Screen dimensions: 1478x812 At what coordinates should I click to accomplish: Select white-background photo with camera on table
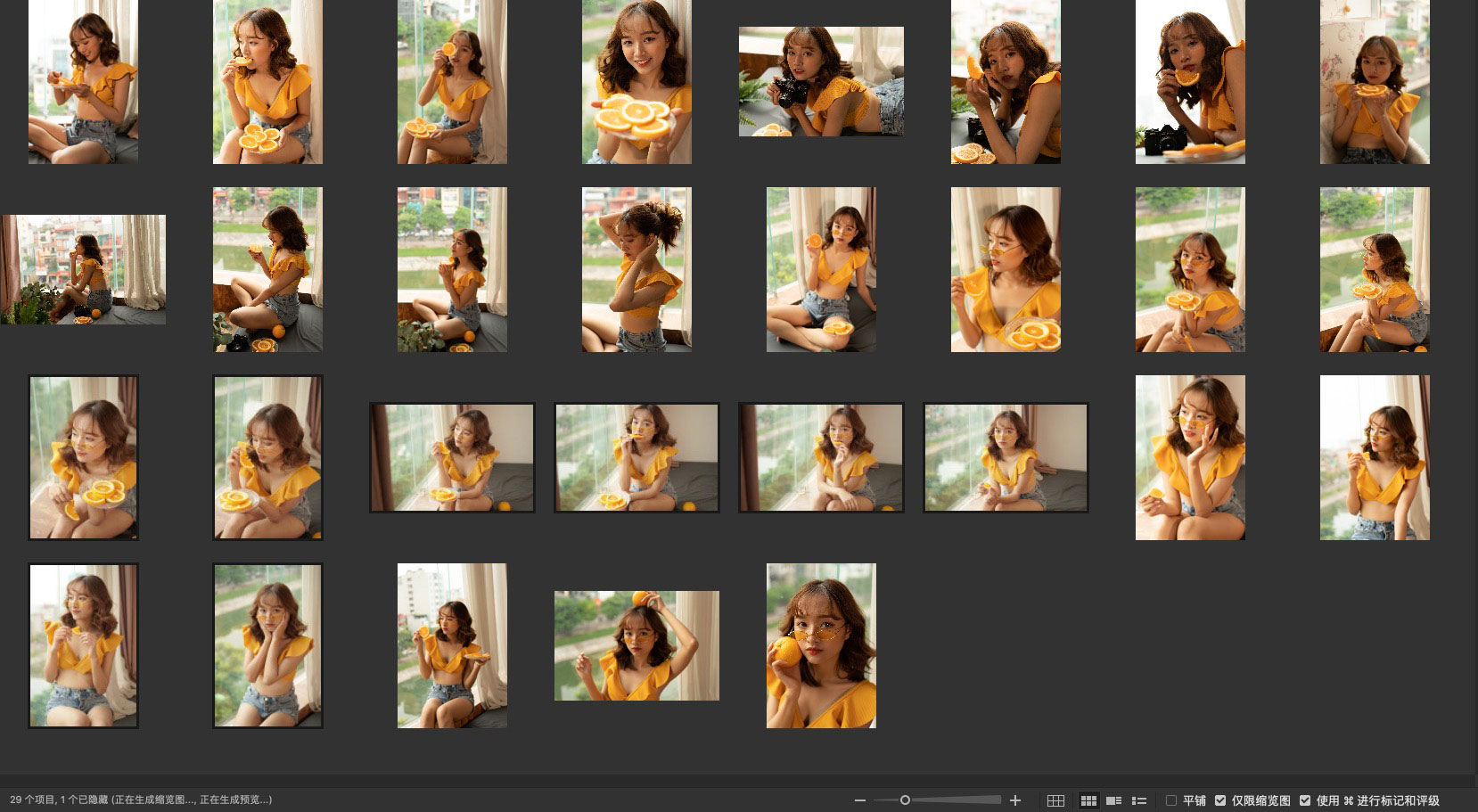click(1190, 82)
